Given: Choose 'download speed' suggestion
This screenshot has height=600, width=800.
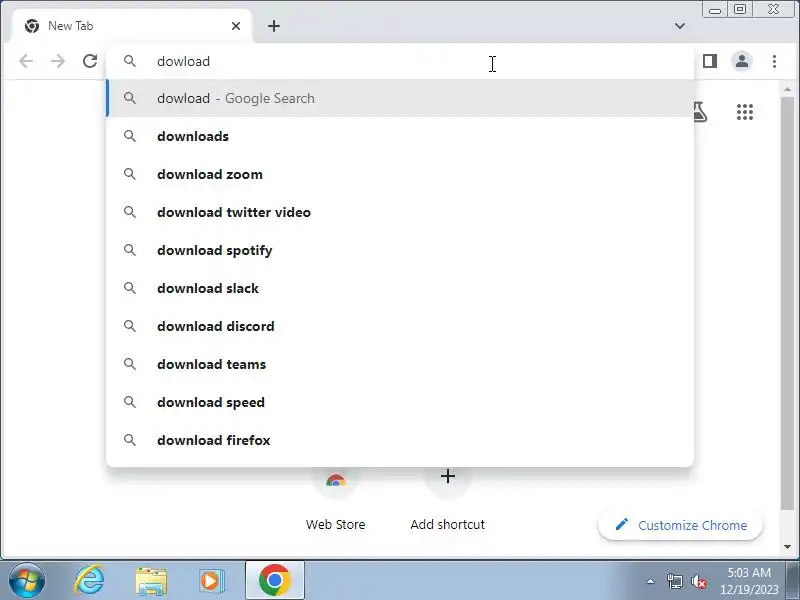Looking at the screenshot, I should (x=400, y=402).
